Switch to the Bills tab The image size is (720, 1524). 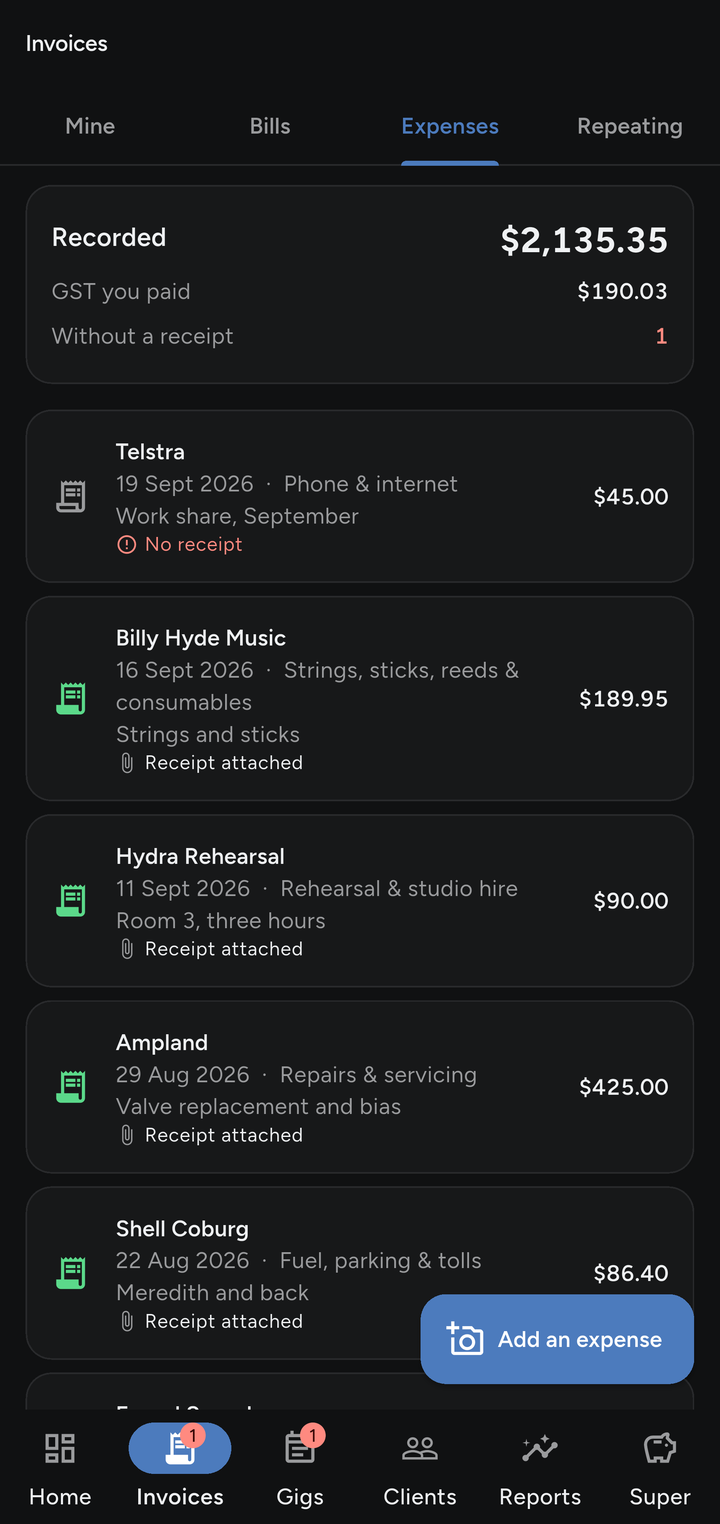(270, 127)
